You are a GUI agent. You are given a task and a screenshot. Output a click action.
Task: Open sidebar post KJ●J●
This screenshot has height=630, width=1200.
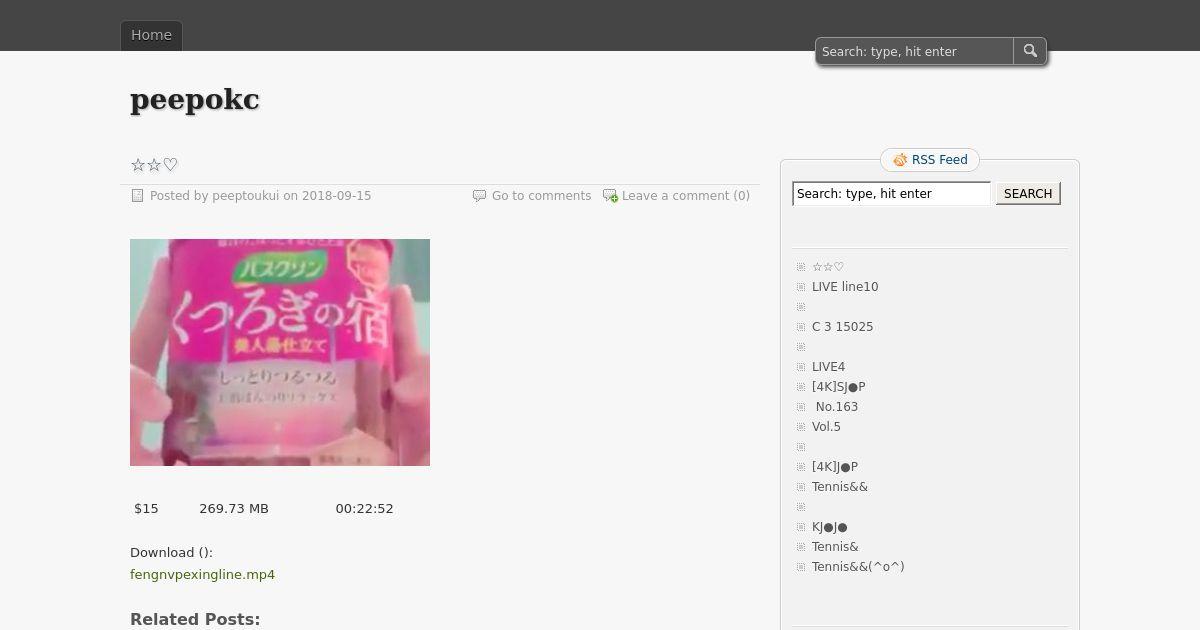[830, 527]
